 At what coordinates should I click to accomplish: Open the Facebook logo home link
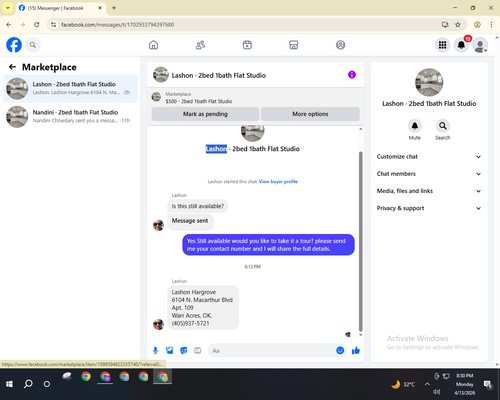click(14, 45)
